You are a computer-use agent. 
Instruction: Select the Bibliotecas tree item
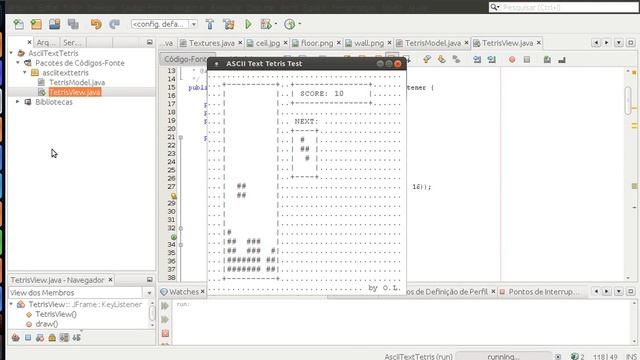point(54,102)
